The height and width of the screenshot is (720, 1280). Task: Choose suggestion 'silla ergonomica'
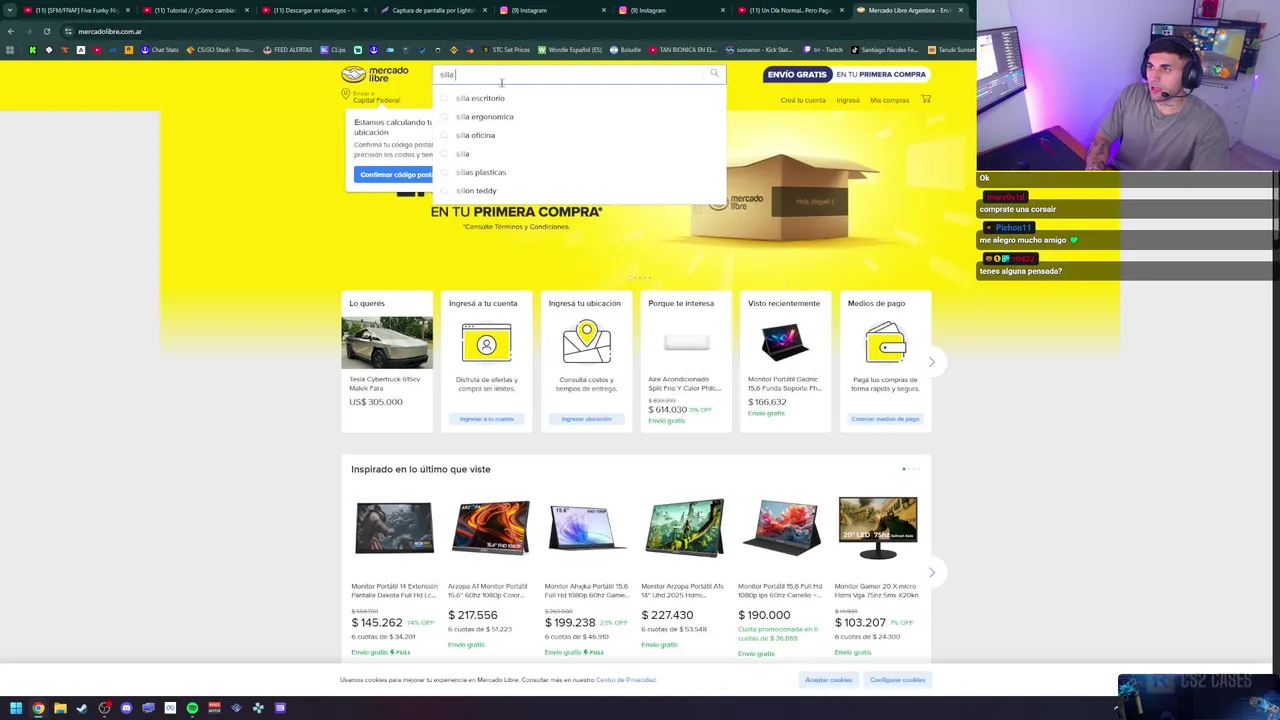[580, 117]
